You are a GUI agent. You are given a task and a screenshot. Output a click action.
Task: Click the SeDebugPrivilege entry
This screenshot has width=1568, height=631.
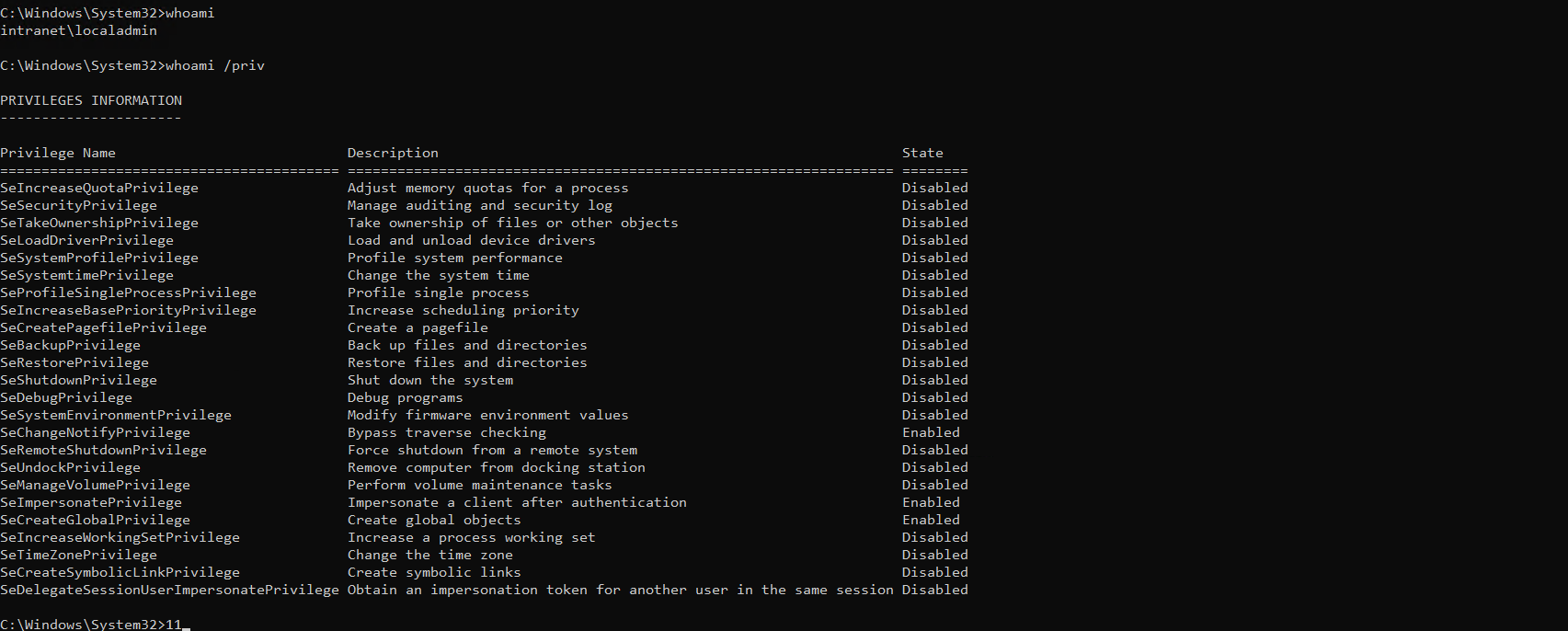66,397
